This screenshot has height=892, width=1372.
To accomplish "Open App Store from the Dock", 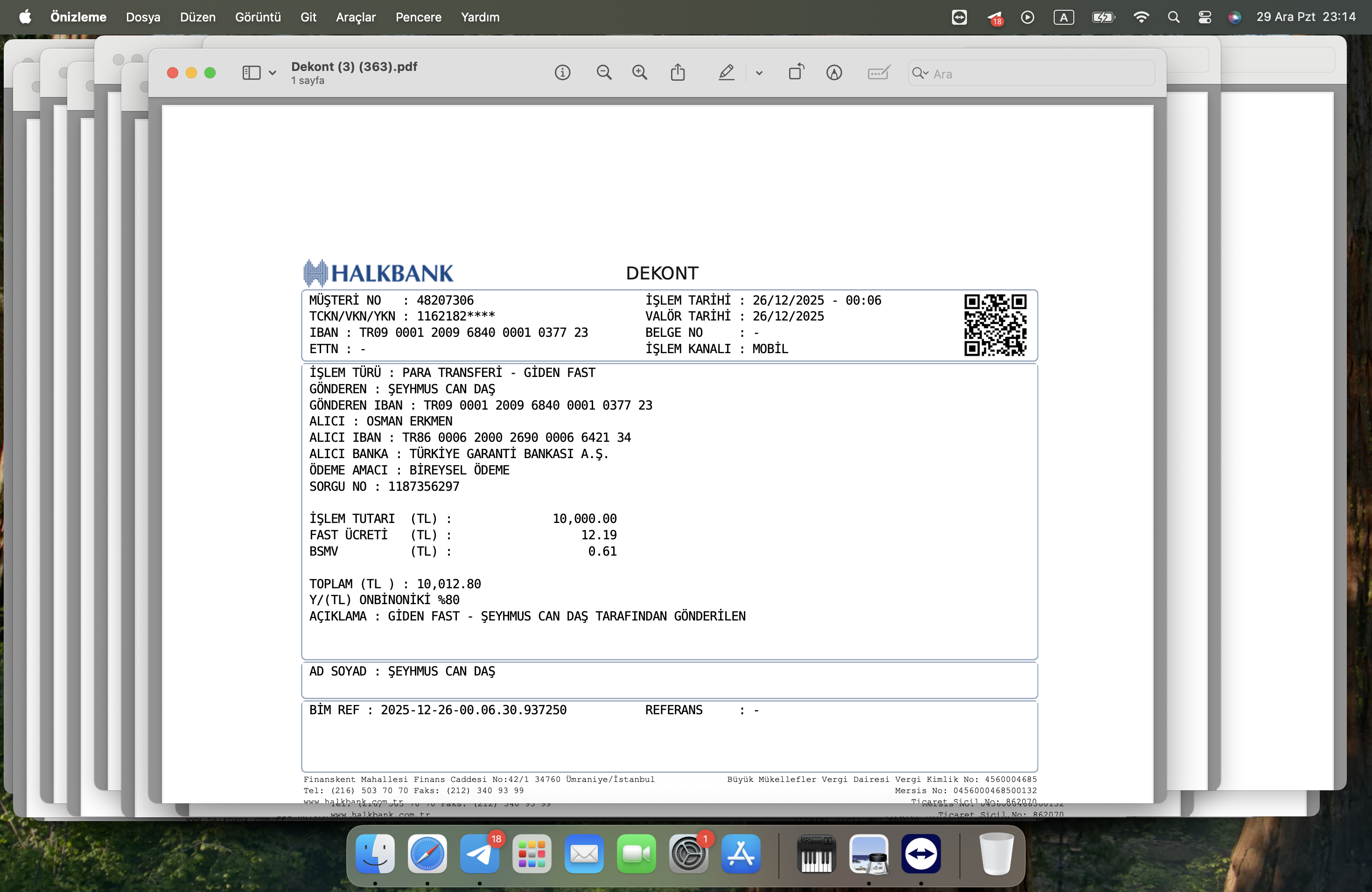I will [x=741, y=853].
